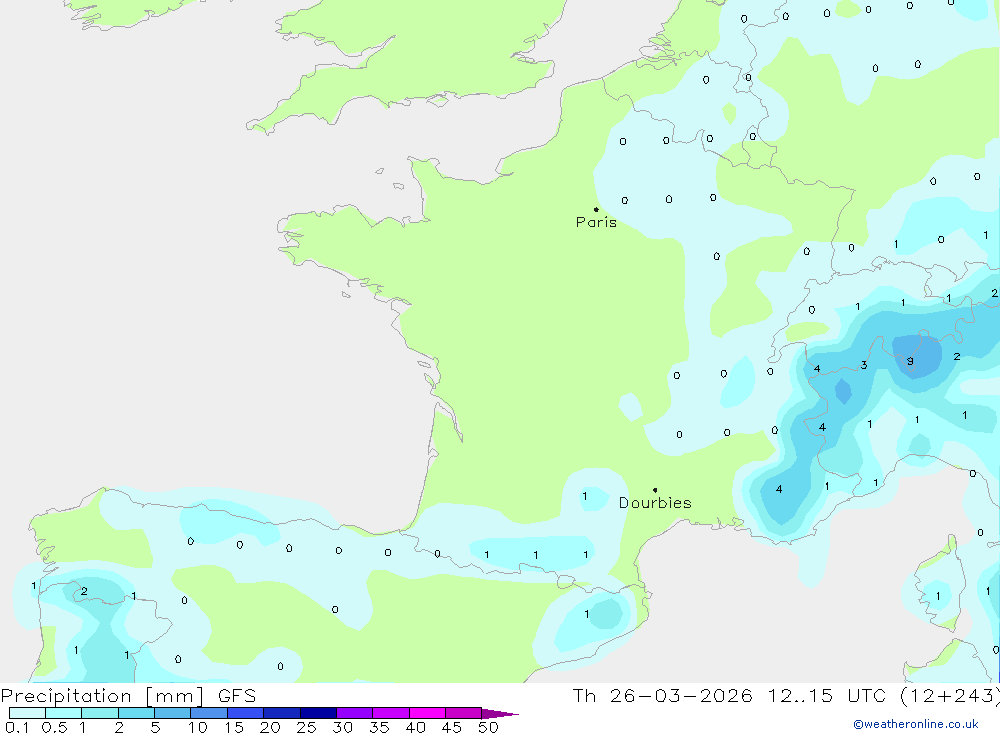Click the 'Precipitation [mm]' title text
This screenshot has height=733, width=1000.
tap(102, 696)
